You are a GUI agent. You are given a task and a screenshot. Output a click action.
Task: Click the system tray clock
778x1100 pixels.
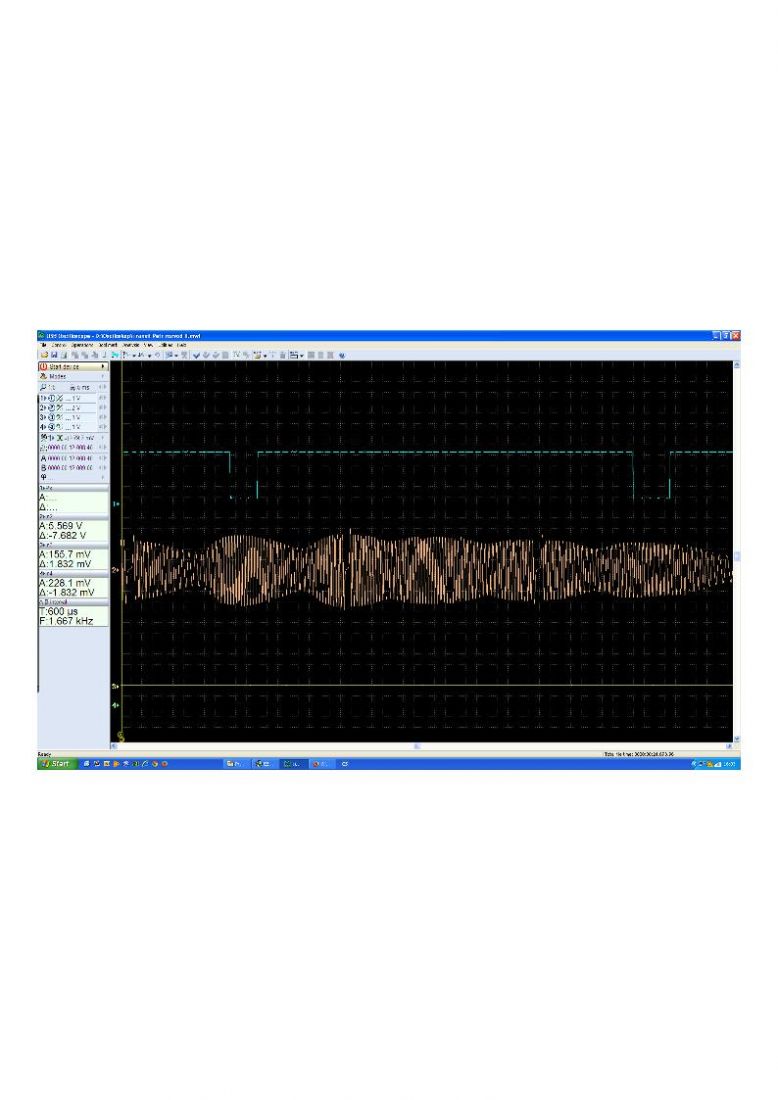[730, 764]
